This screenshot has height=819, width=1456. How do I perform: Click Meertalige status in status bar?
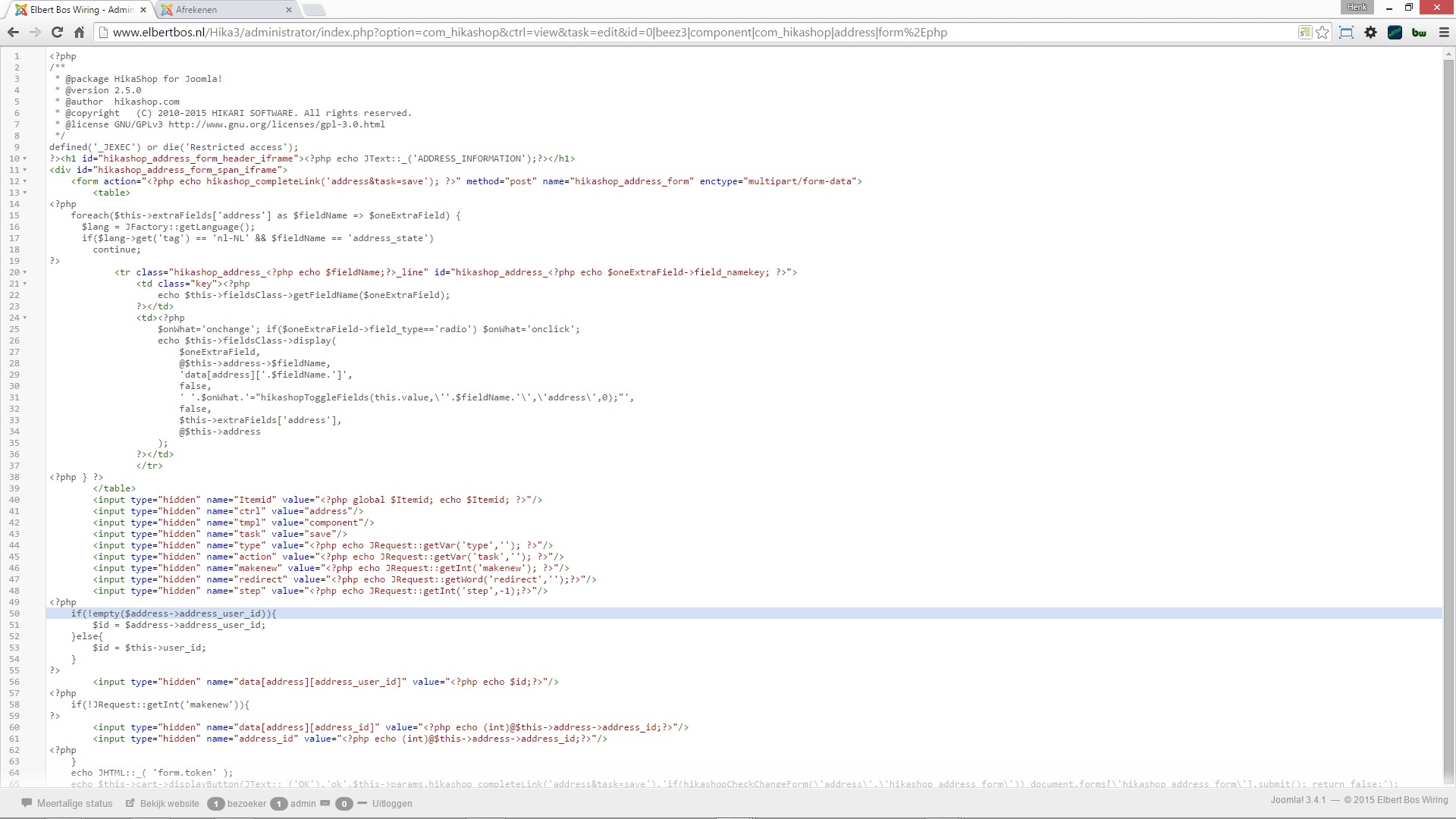(x=74, y=803)
